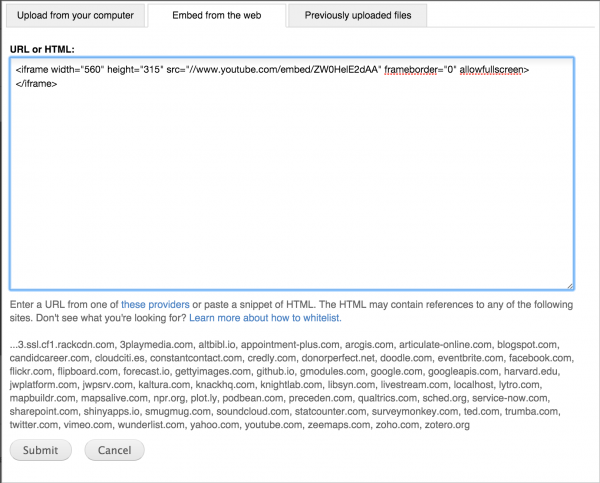Click the closing '</iframe>' tag text
Screen dimensions: 600x483
tap(36, 83)
